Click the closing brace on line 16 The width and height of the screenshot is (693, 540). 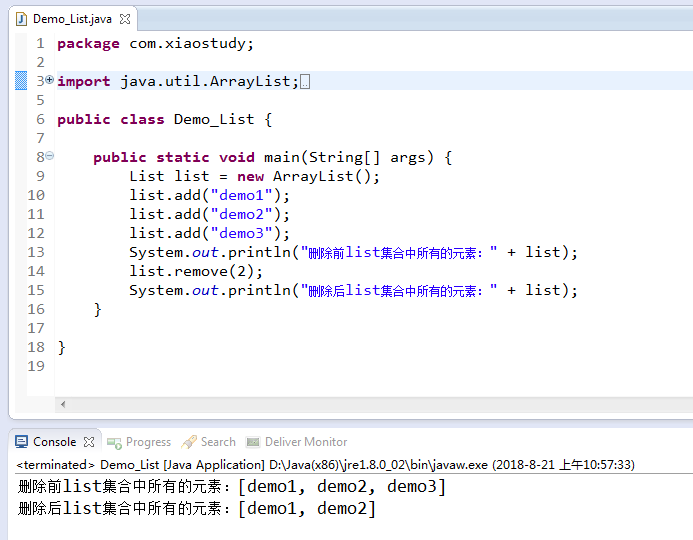click(98, 310)
